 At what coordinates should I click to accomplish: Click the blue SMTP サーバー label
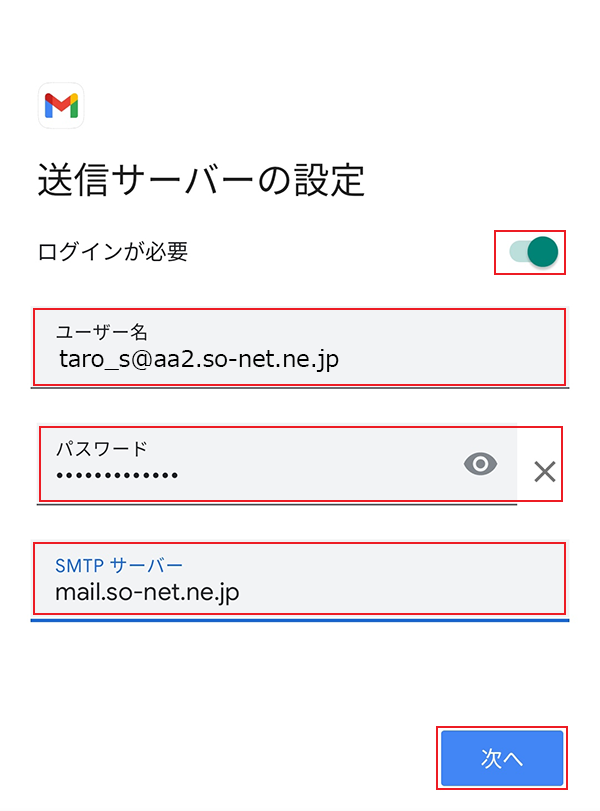pyautogui.click(x=119, y=565)
